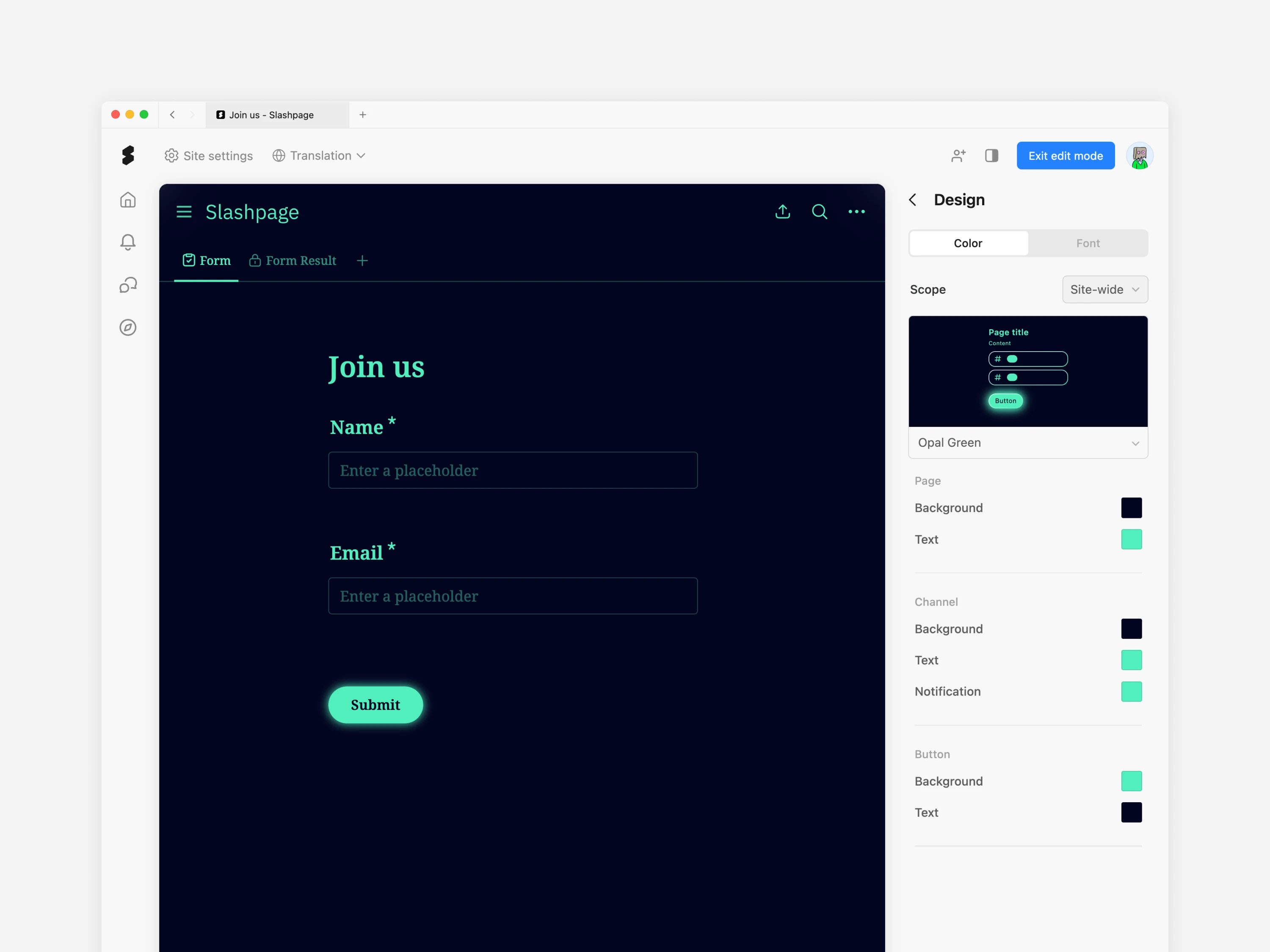Open the three-dot more options menu
This screenshot has width=1270, height=952.
click(857, 212)
